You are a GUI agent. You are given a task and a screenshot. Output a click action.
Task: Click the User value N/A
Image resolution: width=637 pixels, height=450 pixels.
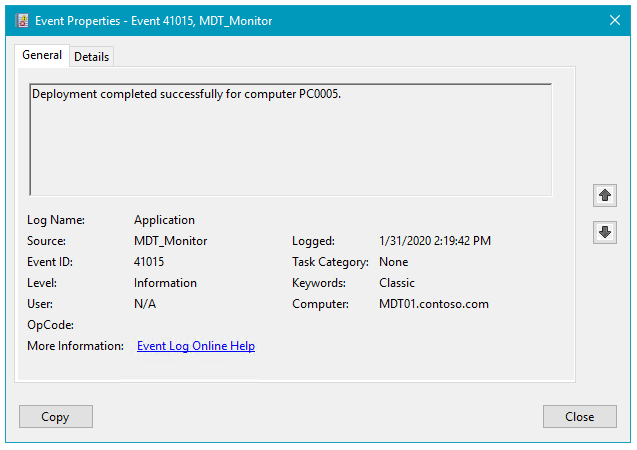click(x=145, y=304)
